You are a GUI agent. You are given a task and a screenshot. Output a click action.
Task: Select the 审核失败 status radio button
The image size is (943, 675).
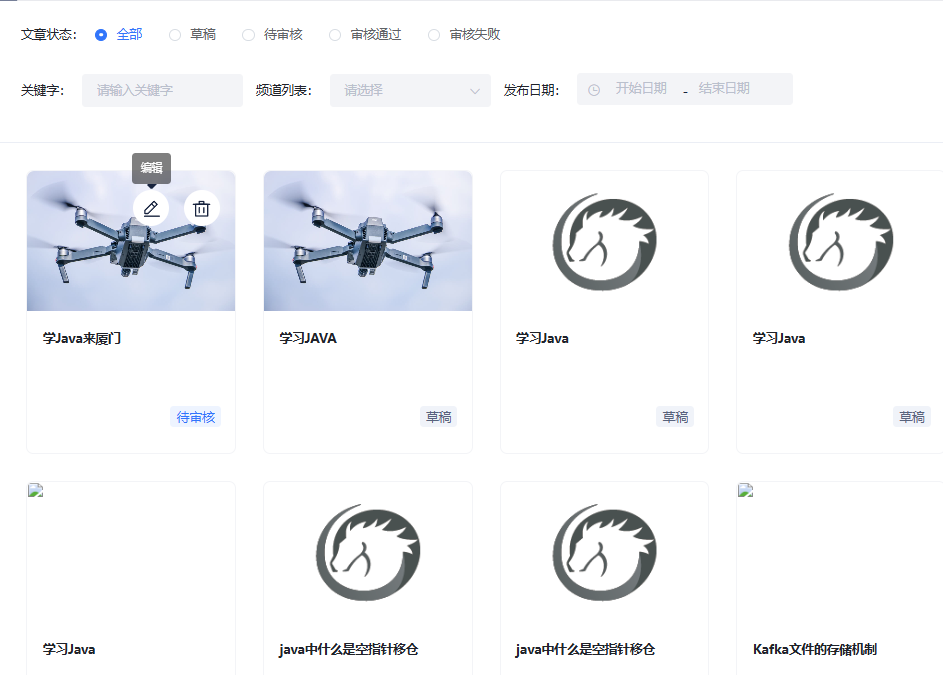pyautogui.click(x=434, y=35)
